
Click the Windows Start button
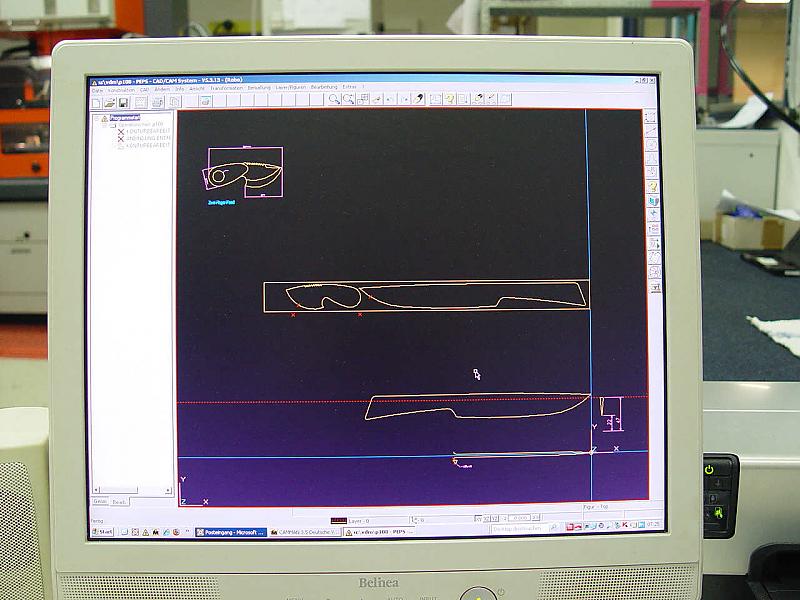(103, 532)
